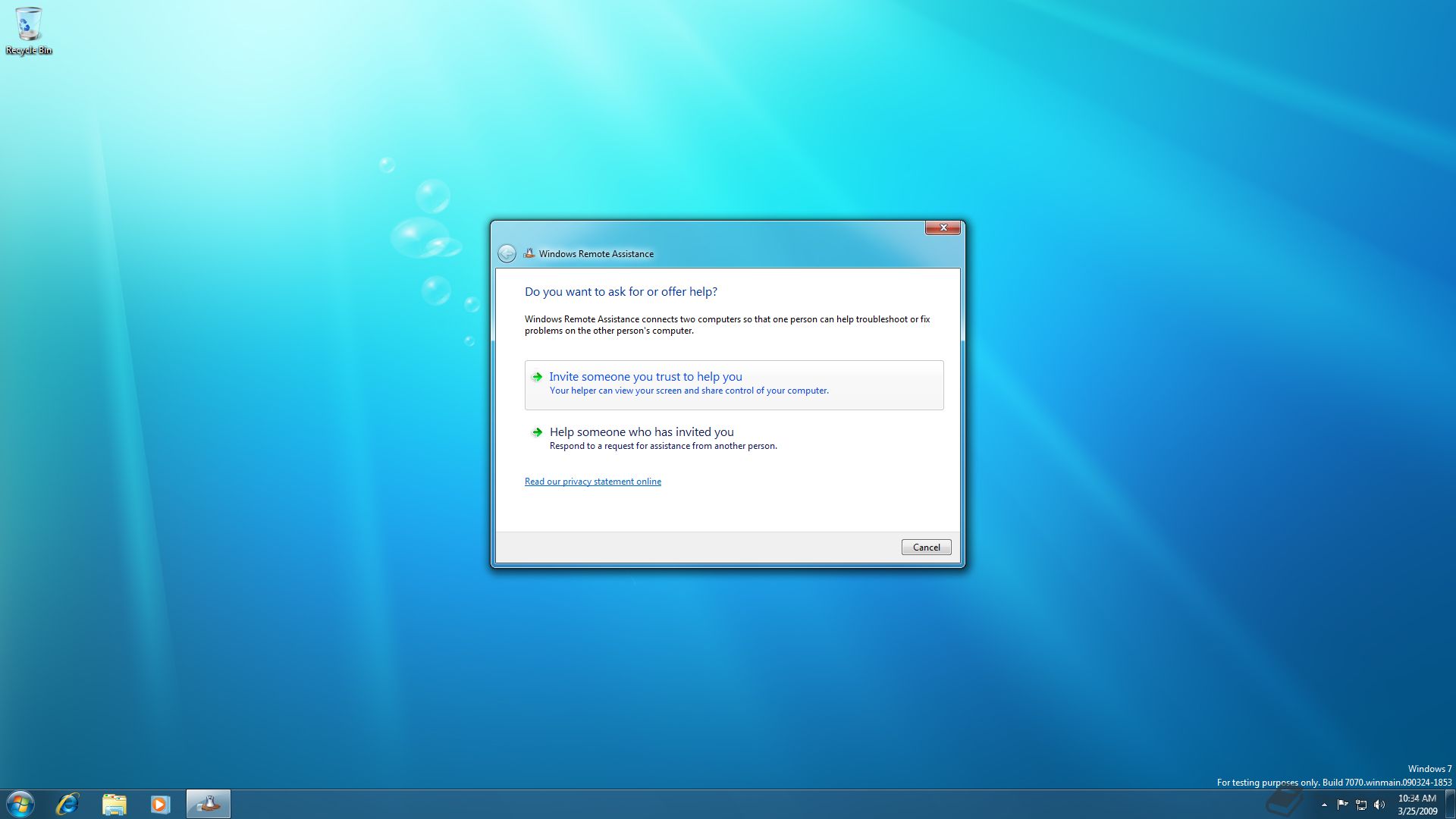Click the taskbar clock showing 10:34 AM

pos(1417,804)
